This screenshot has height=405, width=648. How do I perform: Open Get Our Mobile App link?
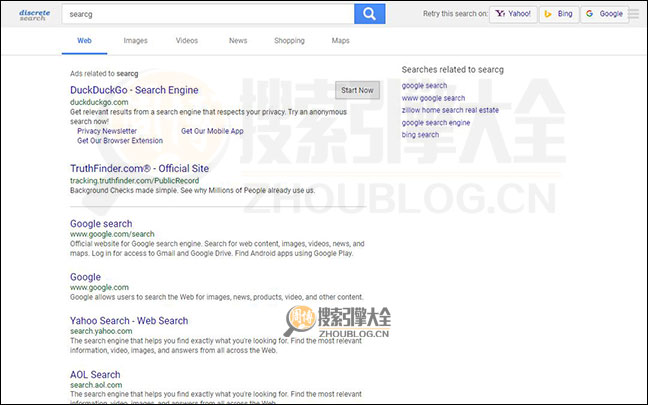[212, 131]
